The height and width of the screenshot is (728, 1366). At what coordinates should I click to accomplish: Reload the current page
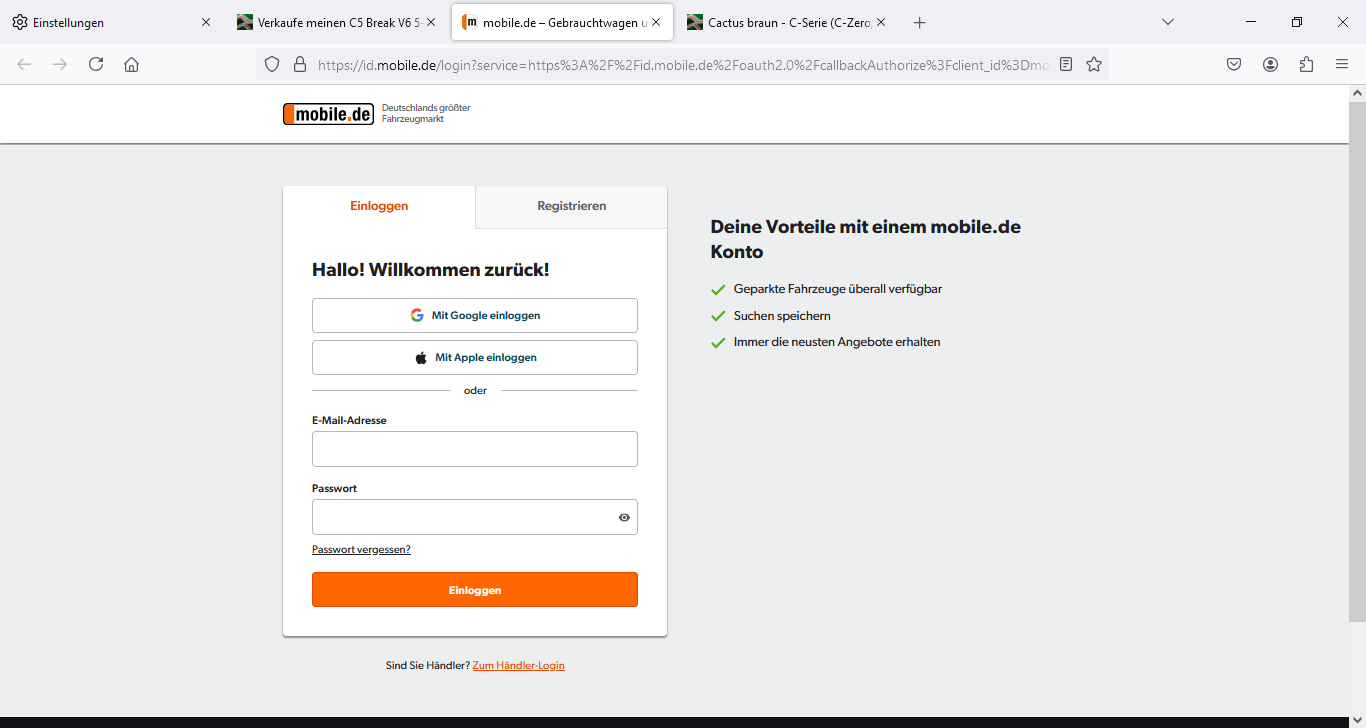pyautogui.click(x=96, y=64)
